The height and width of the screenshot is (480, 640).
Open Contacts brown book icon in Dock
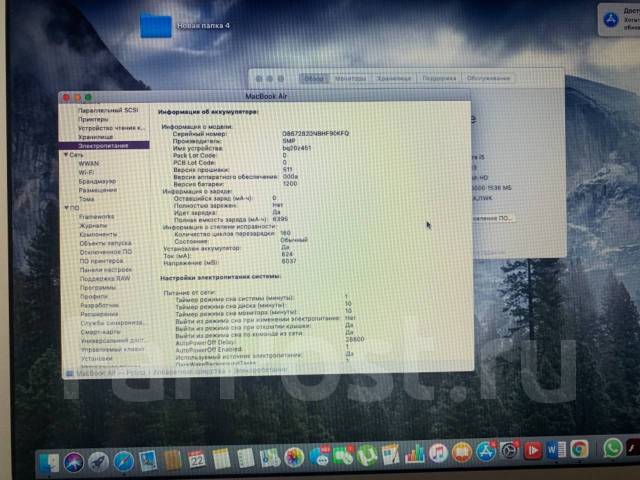(x=172, y=460)
